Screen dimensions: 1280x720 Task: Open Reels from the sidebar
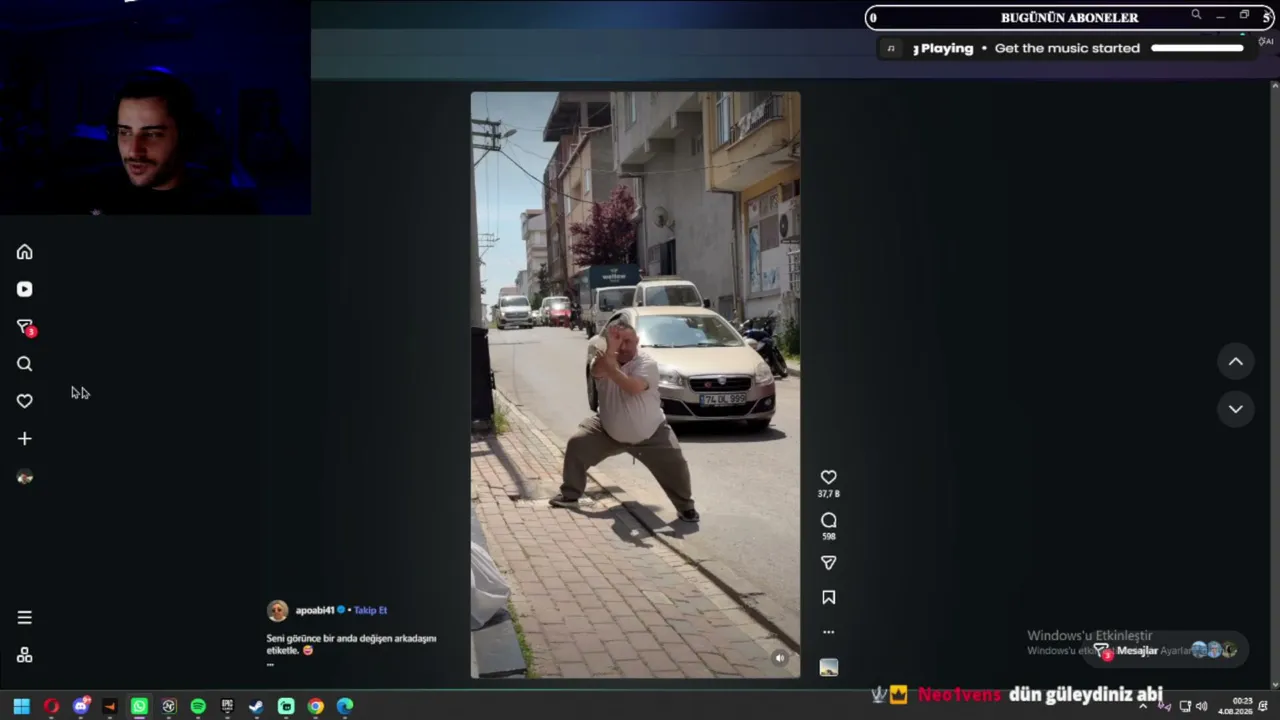pyautogui.click(x=25, y=289)
